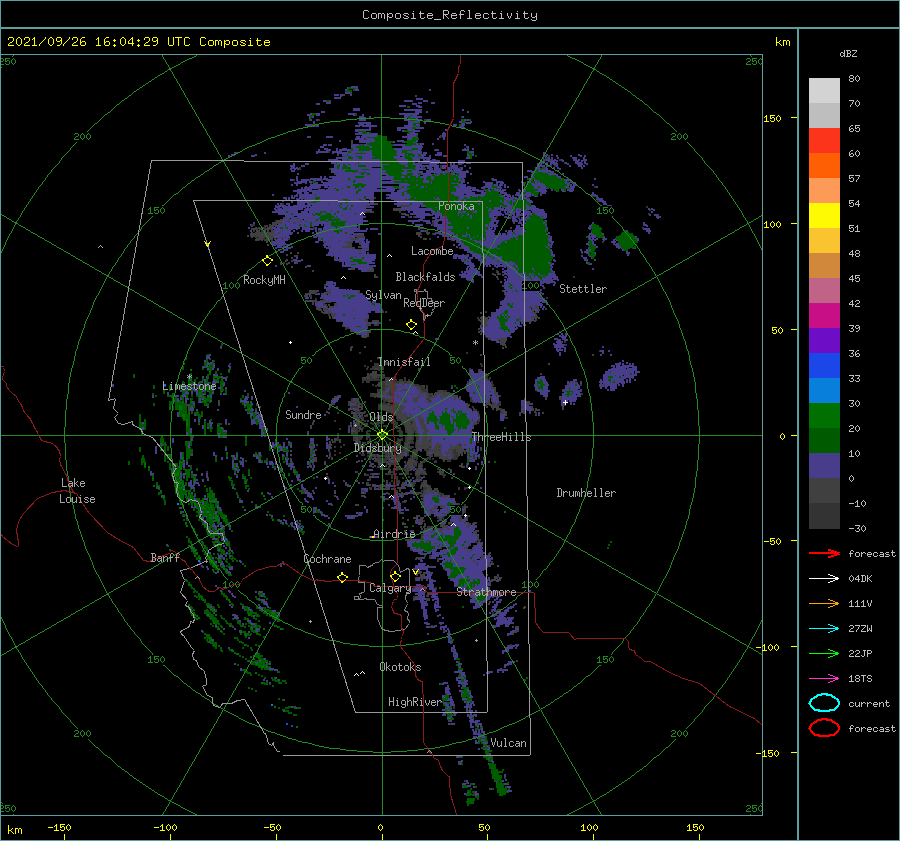Click the yellow diamond marker below RedDeer
900x841 pixels.
pyautogui.click(x=412, y=325)
